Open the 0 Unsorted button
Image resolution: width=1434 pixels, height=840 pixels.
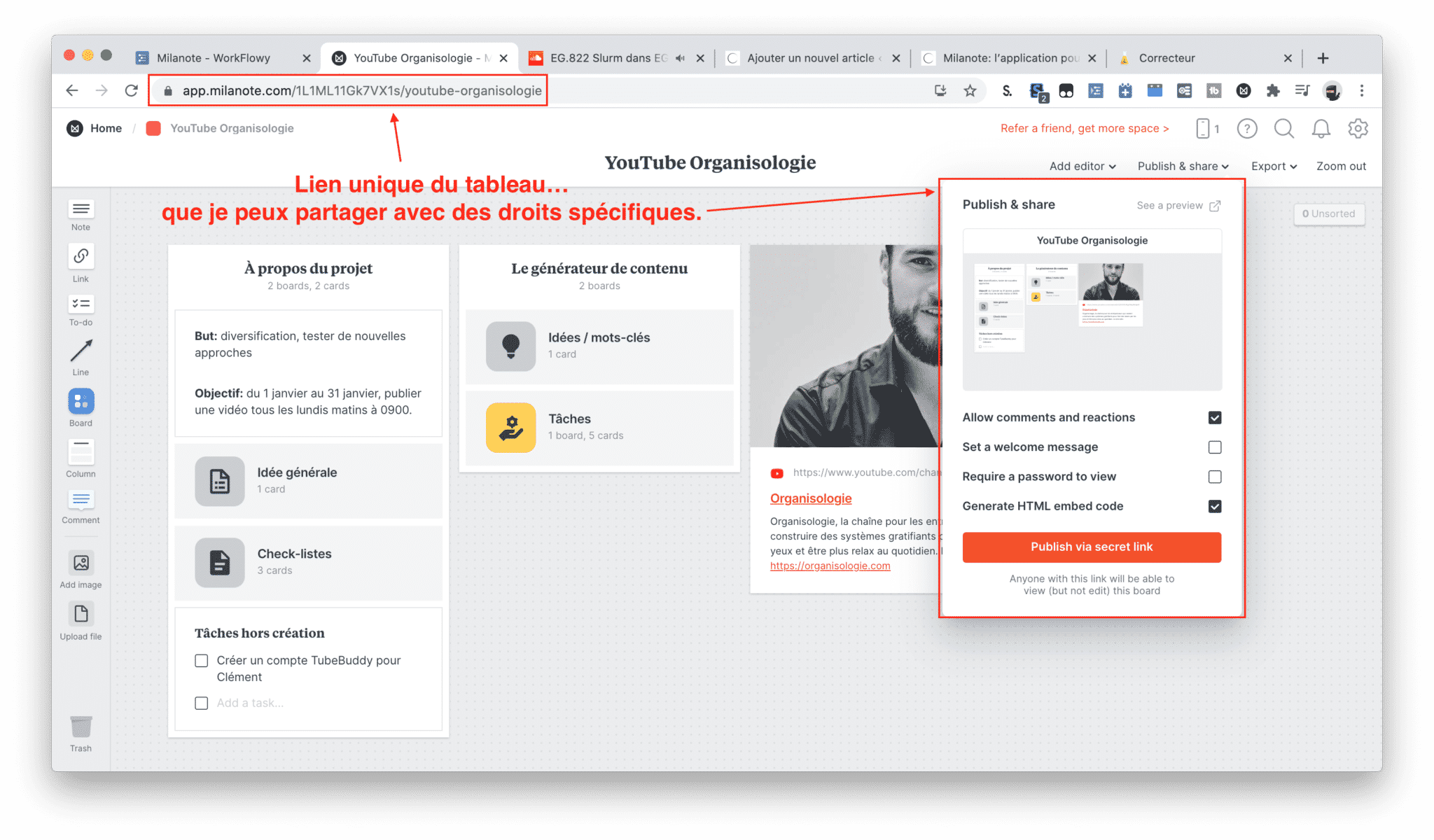1328,214
